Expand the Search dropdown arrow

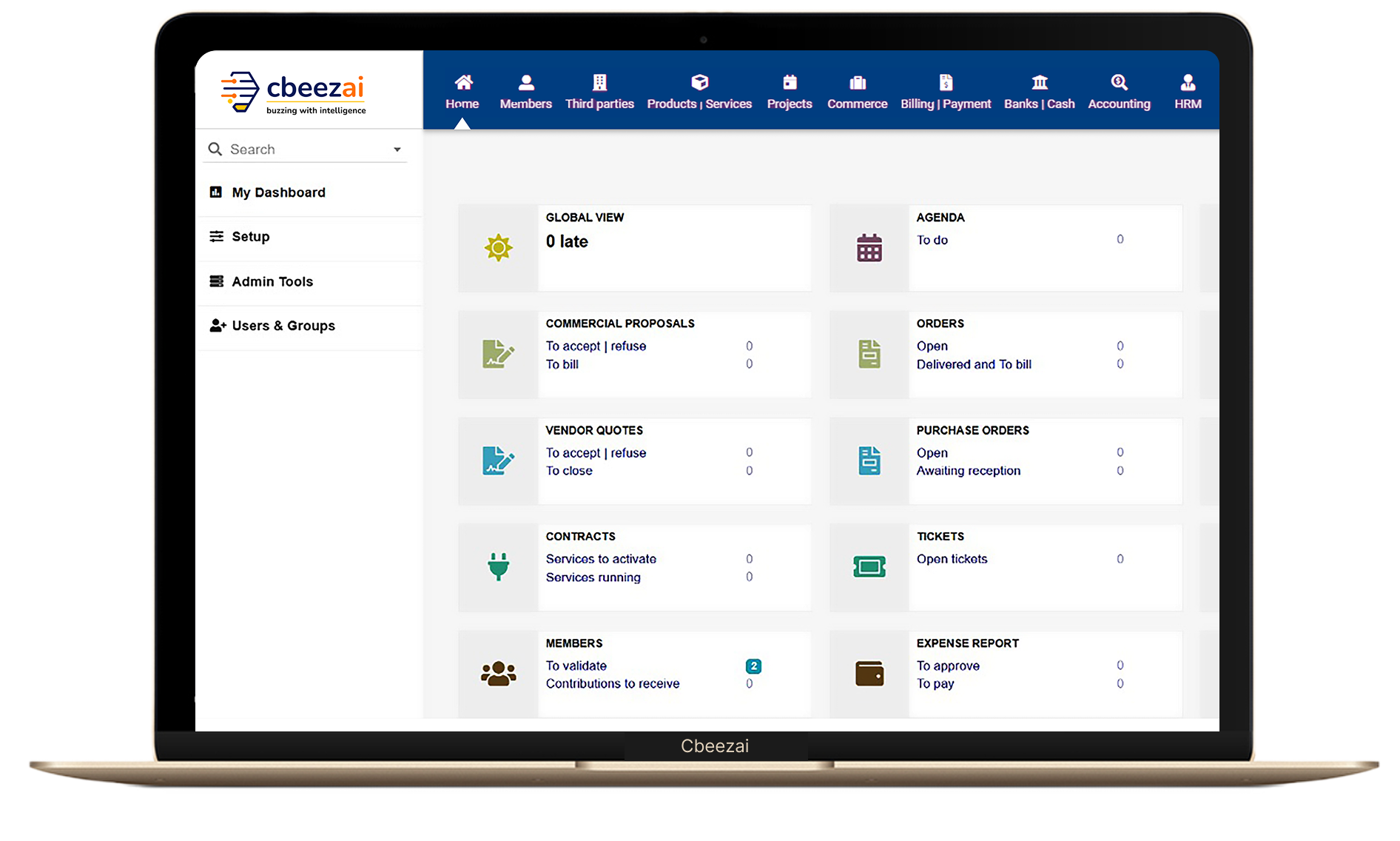coord(397,150)
